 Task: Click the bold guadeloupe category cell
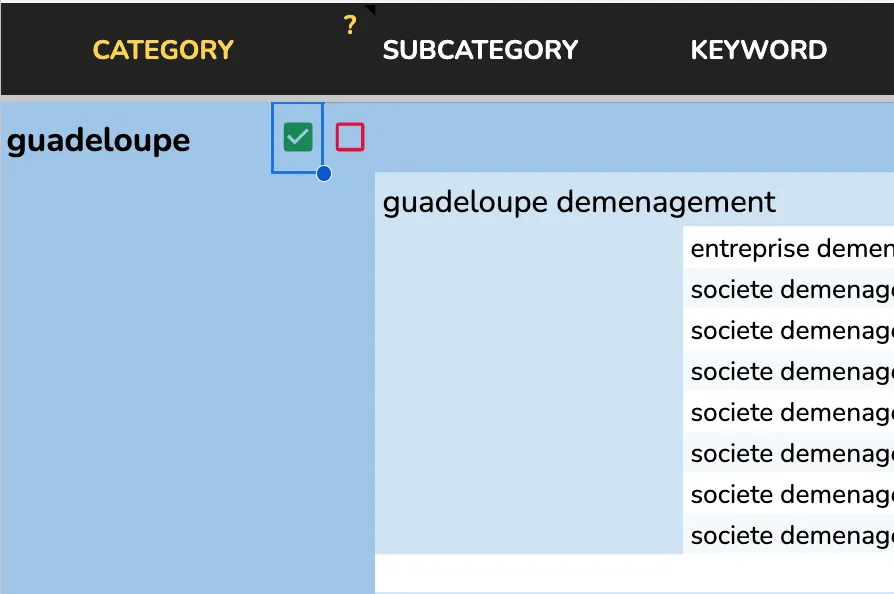[x=98, y=140]
